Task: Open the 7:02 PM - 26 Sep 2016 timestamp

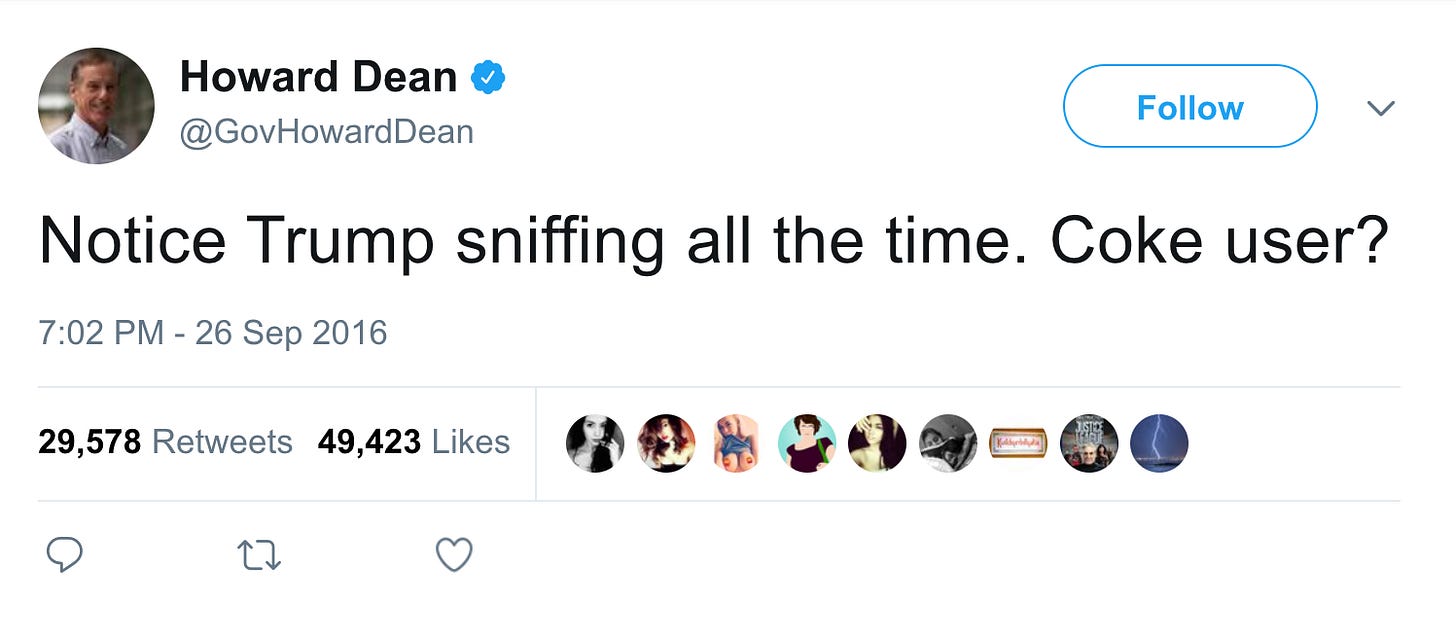Action: [x=212, y=333]
